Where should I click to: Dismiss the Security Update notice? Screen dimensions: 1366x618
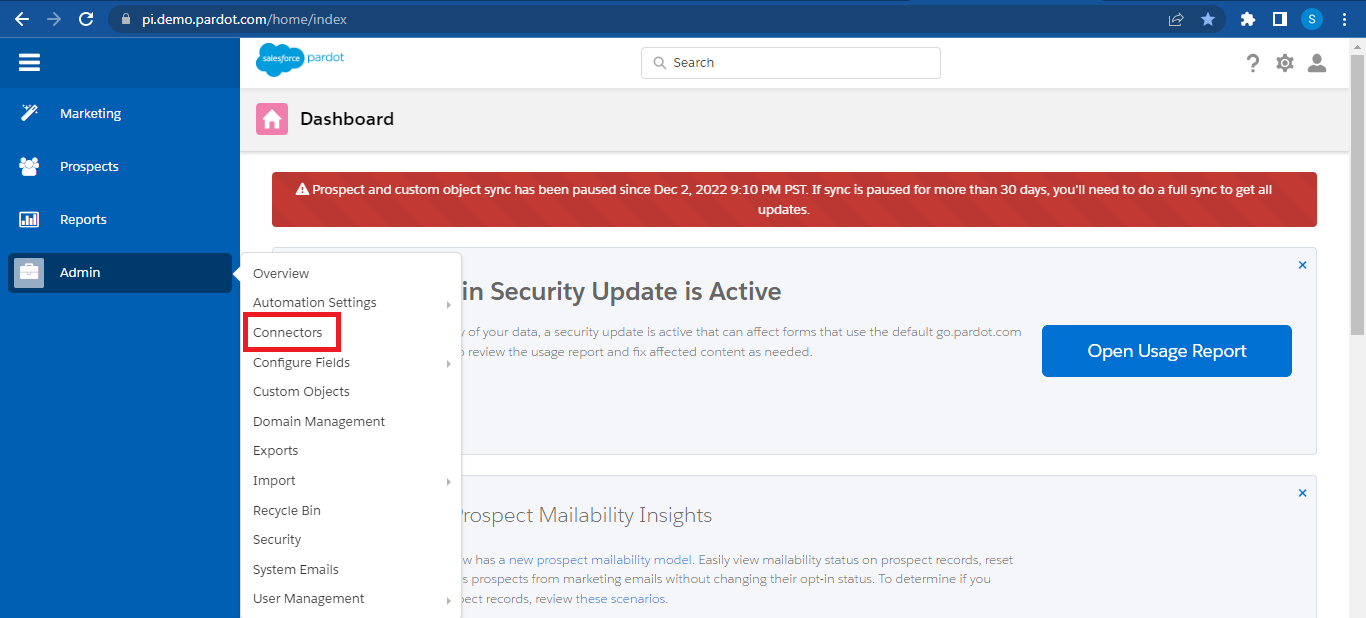[1302, 265]
